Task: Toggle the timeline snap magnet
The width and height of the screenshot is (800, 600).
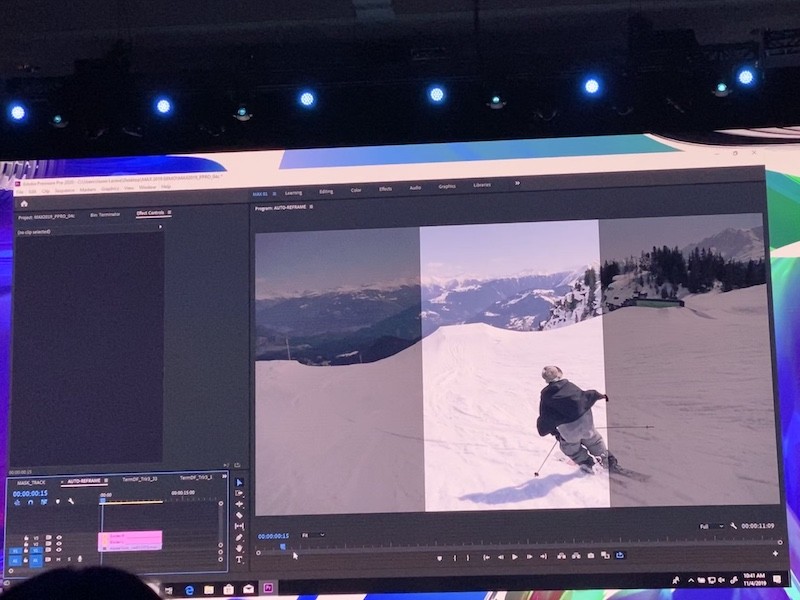Action: (x=30, y=502)
